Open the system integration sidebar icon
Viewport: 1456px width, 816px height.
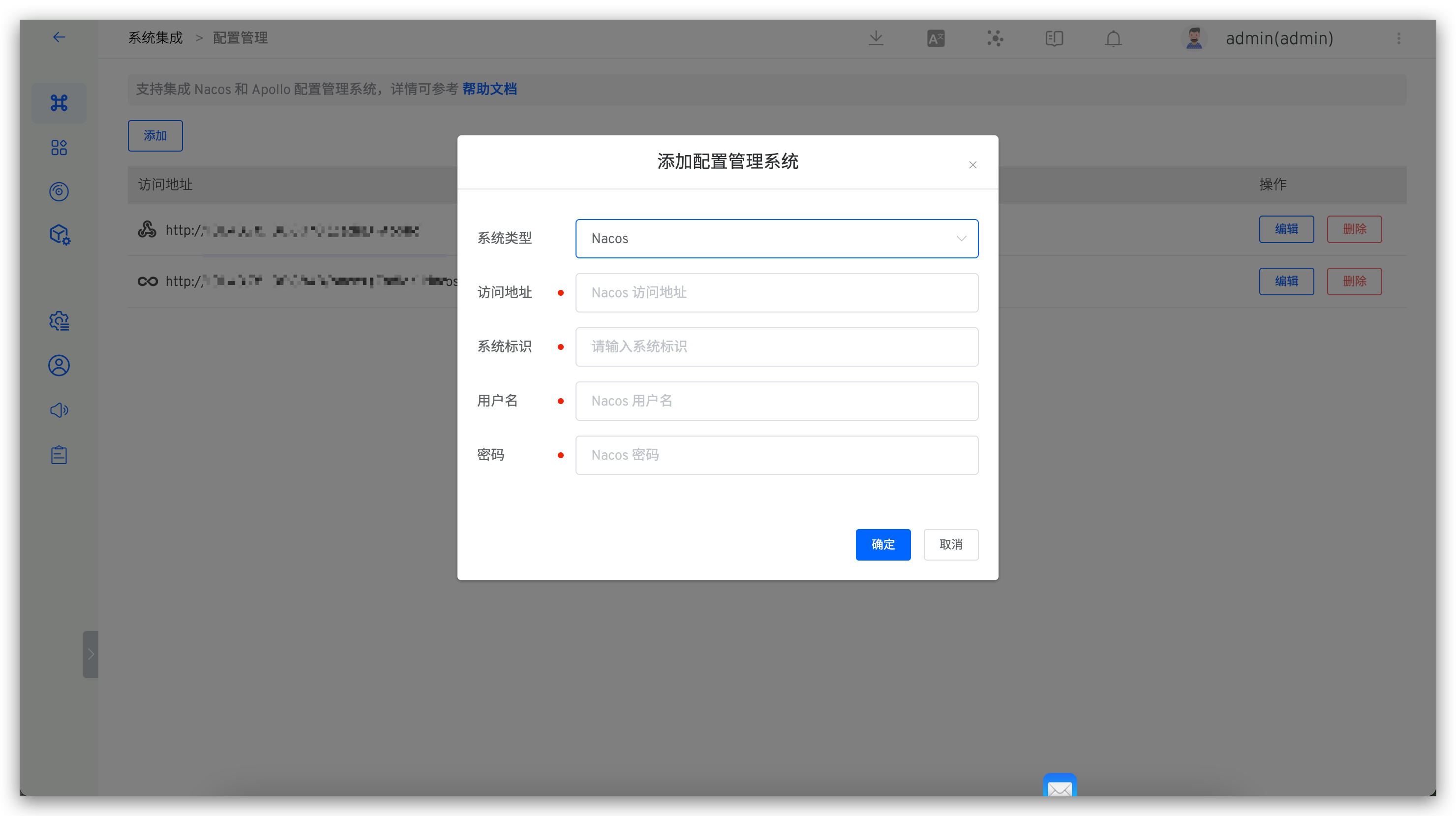point(59,103)
